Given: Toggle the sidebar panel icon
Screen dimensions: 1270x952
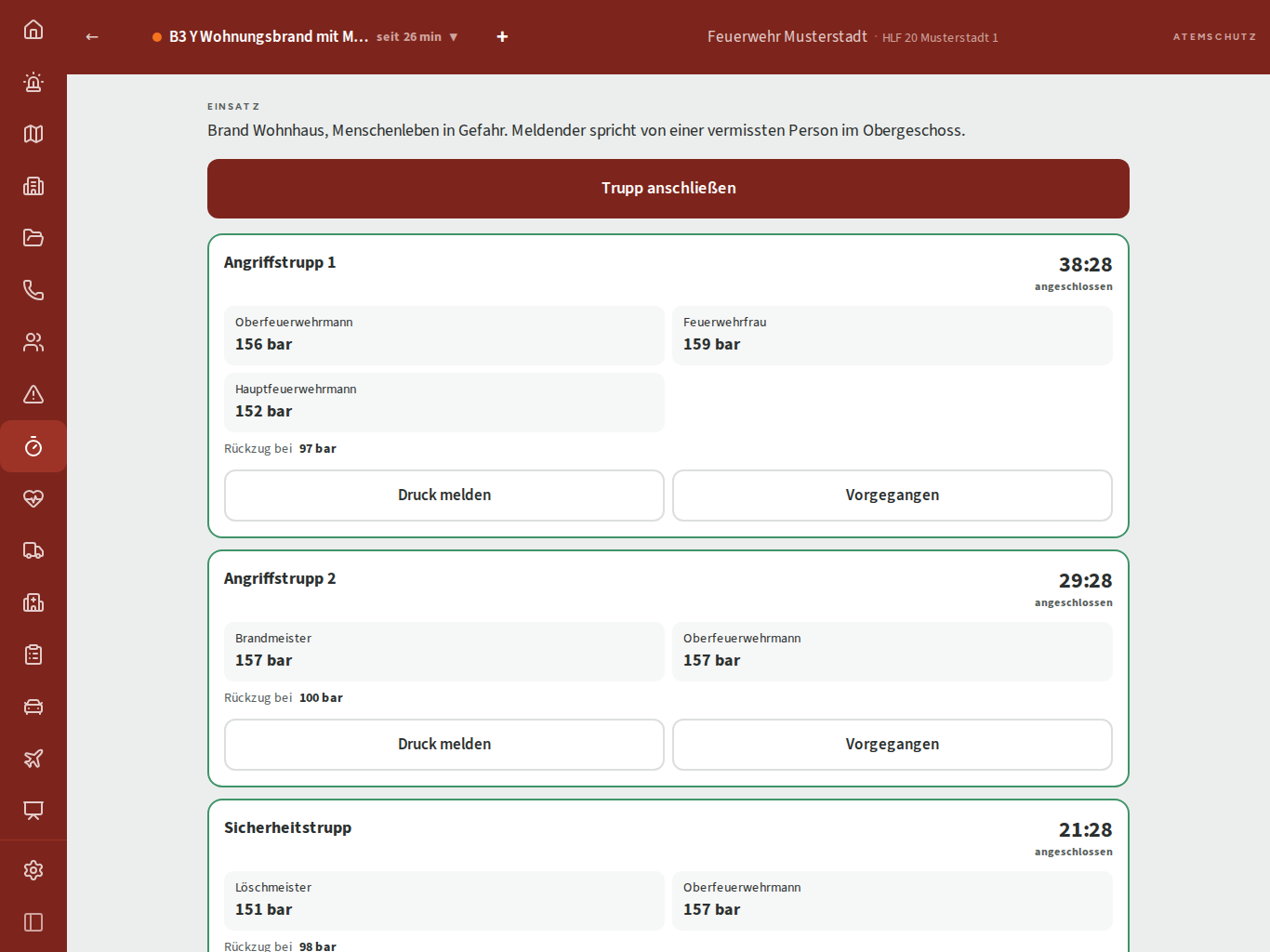Looking at the screenshot, I should 33,922.
